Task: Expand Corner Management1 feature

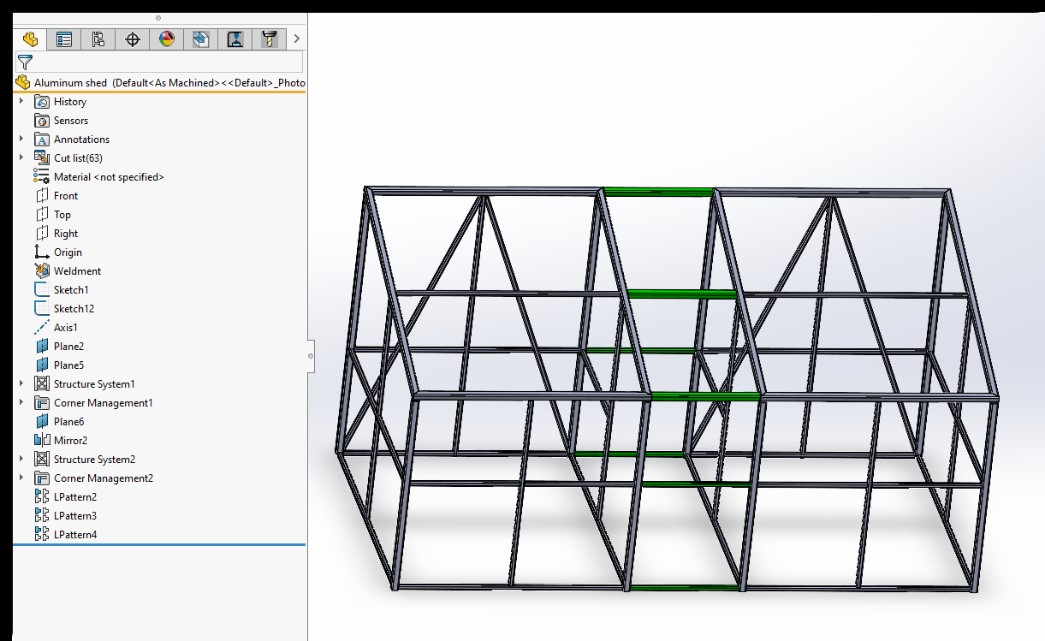Action: (x=21, y=402)
